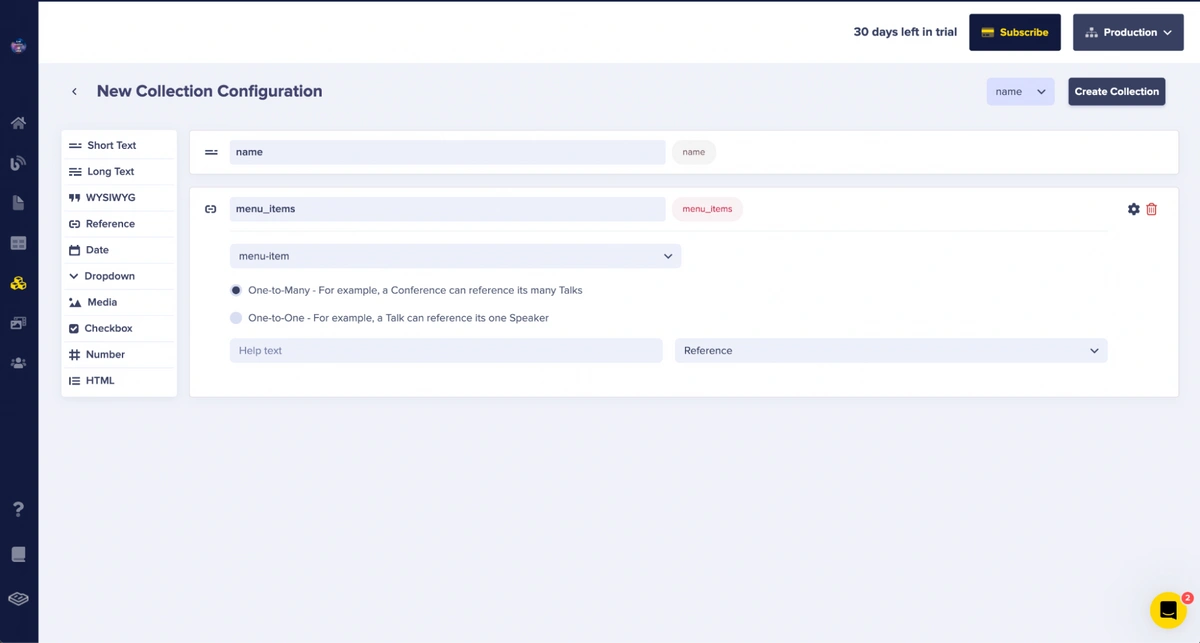Delete the menu_items field with trash icon
Viewport: 1200px width, 643px height.
coord(1152,209)
